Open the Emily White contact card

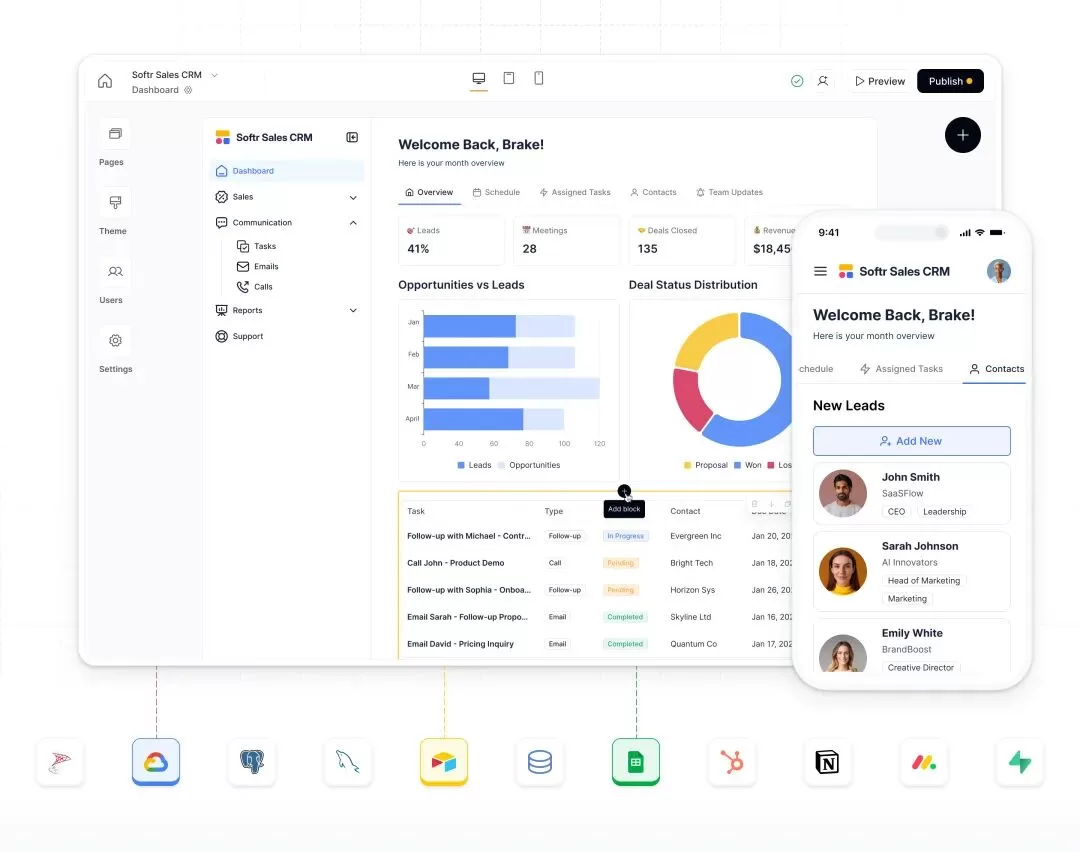[911, 646]
